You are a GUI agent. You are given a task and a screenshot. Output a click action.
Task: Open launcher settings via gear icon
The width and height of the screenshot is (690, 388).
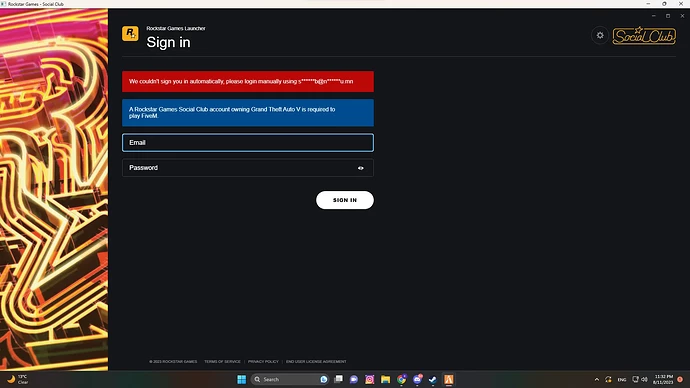click(x=600, y=35)
